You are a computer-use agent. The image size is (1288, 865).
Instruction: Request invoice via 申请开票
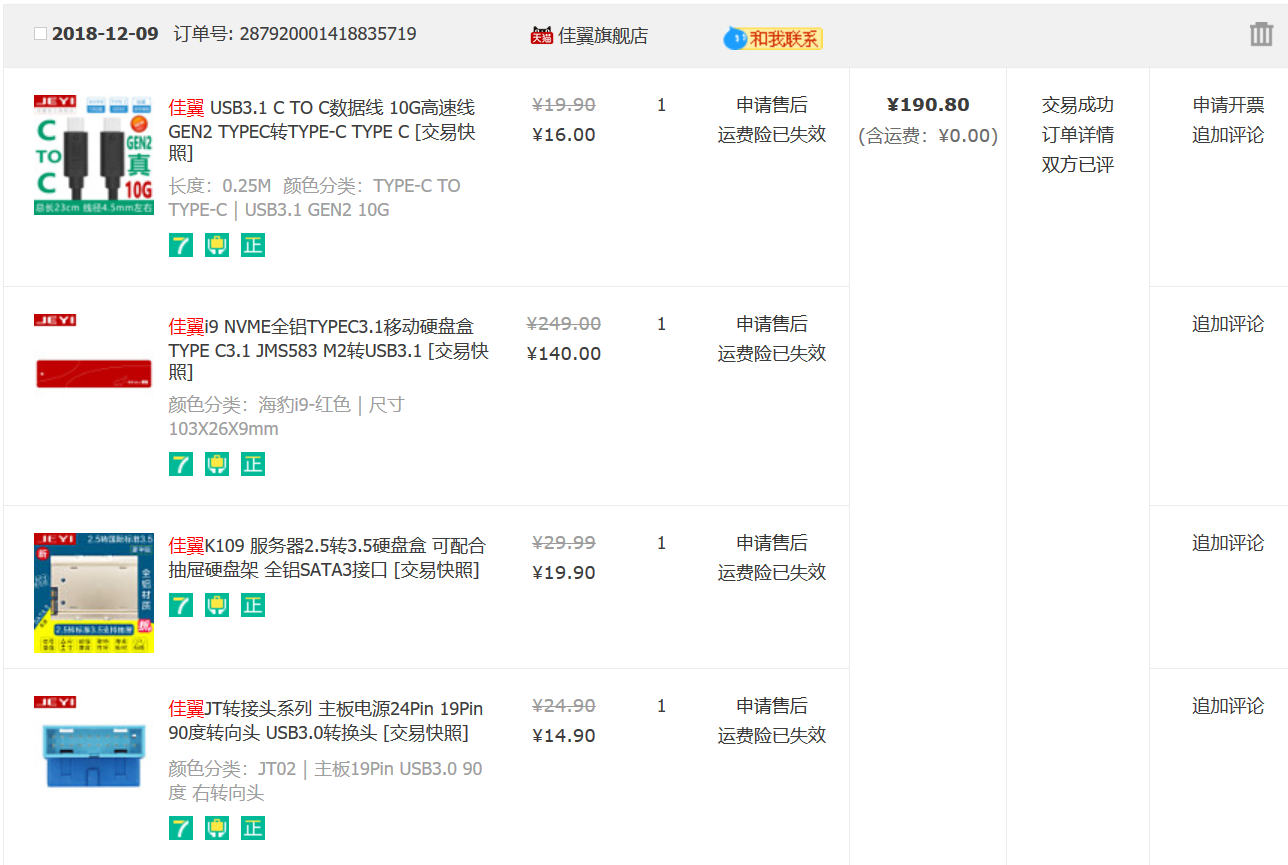pos(1228,105)
